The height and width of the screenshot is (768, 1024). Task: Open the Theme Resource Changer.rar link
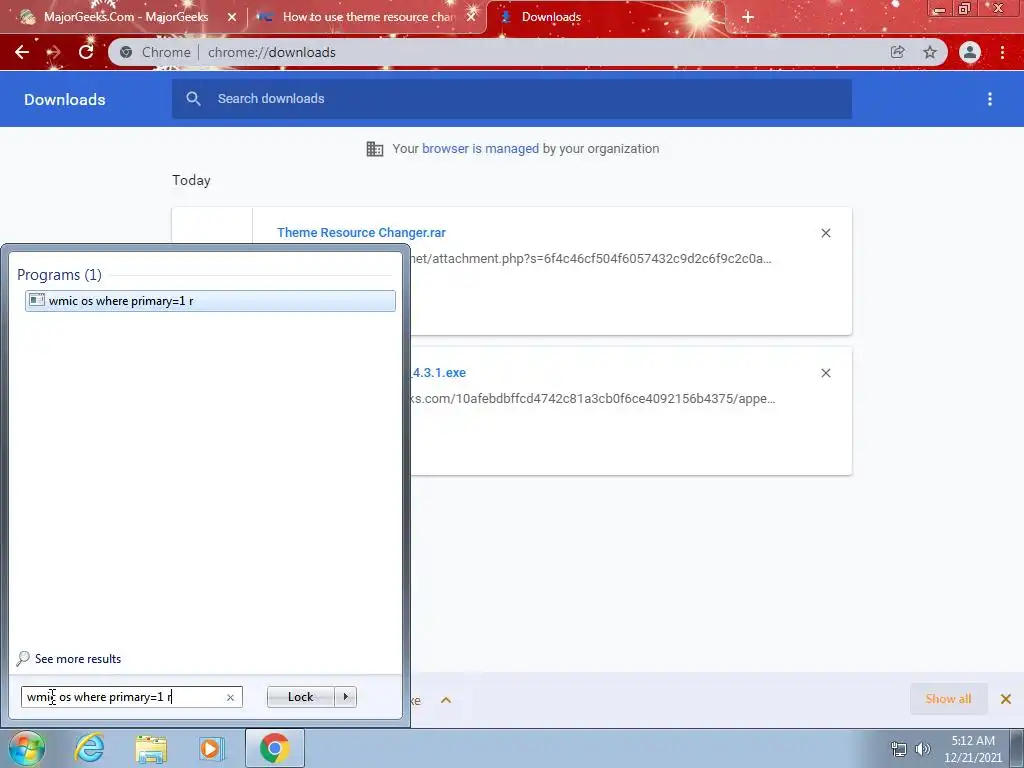(x=361, y=232)
